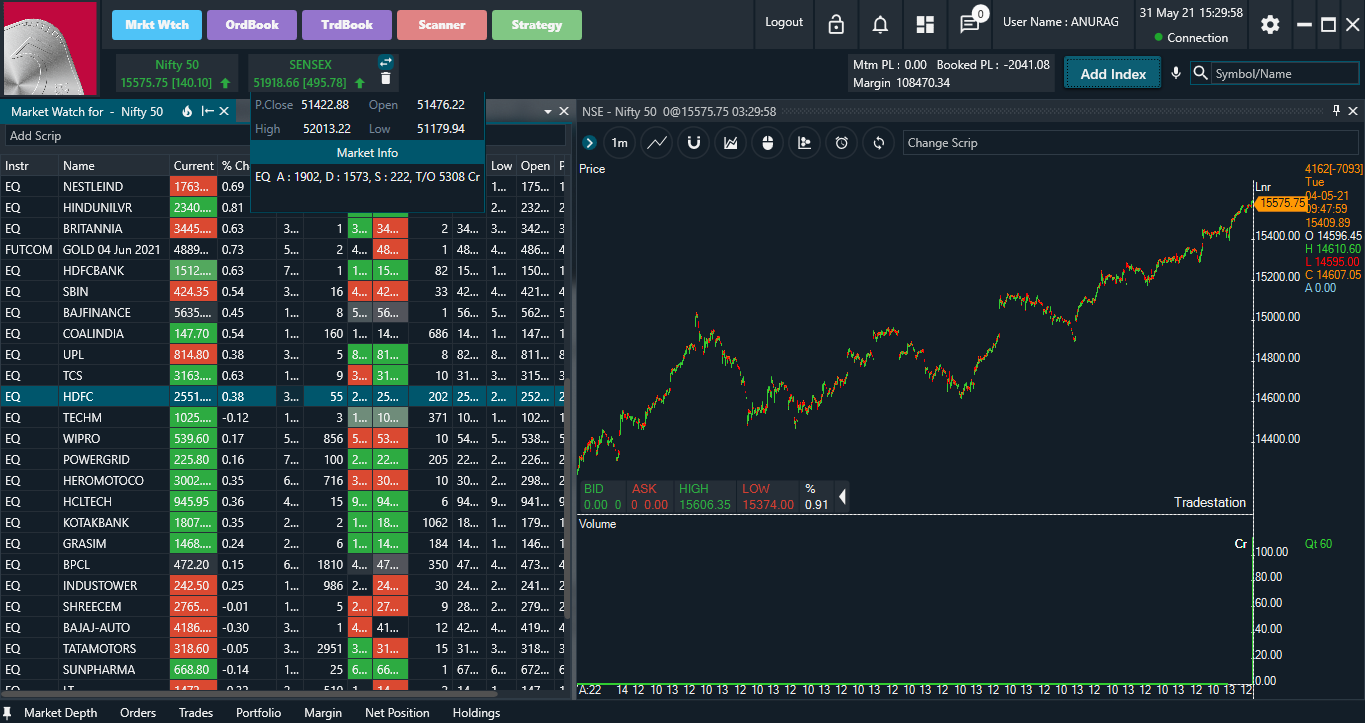Open the Scanner view
This screenshot has width=1365, height=723.
442,24
